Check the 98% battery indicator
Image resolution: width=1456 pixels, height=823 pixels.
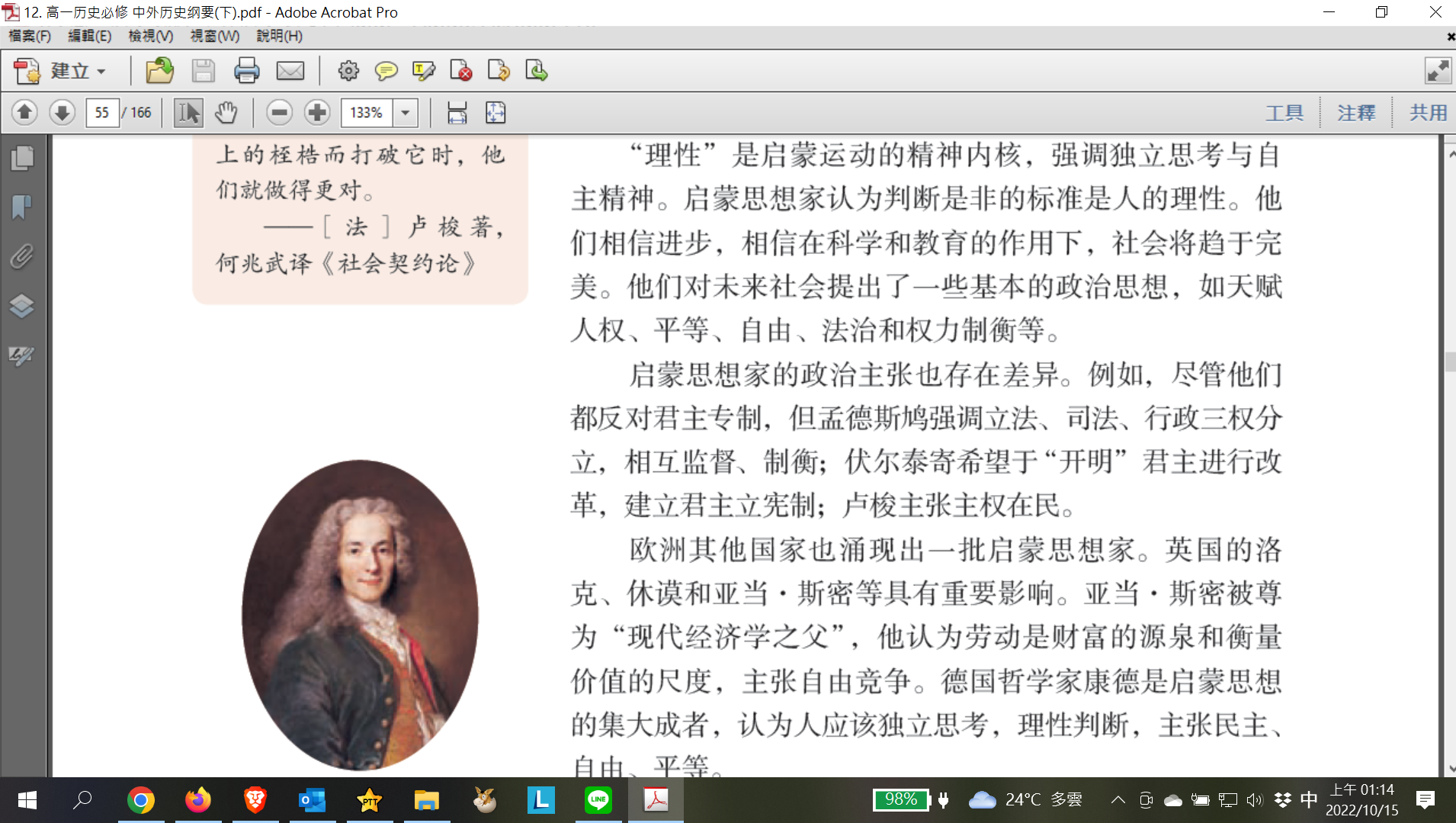(x=902, y=799)
